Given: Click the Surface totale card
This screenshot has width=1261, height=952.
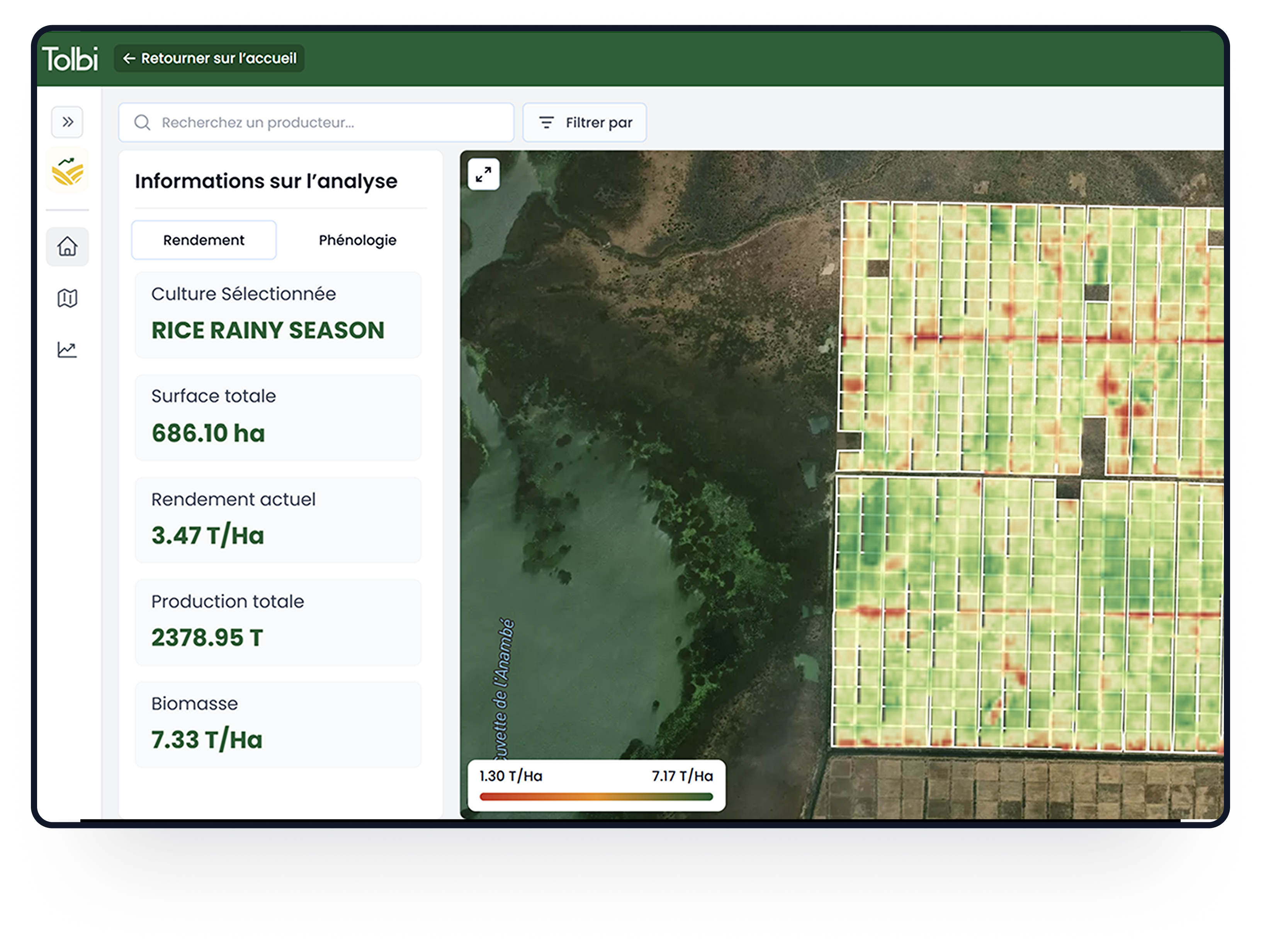Looking at the screenshot, I should click(x=278, y=417).
